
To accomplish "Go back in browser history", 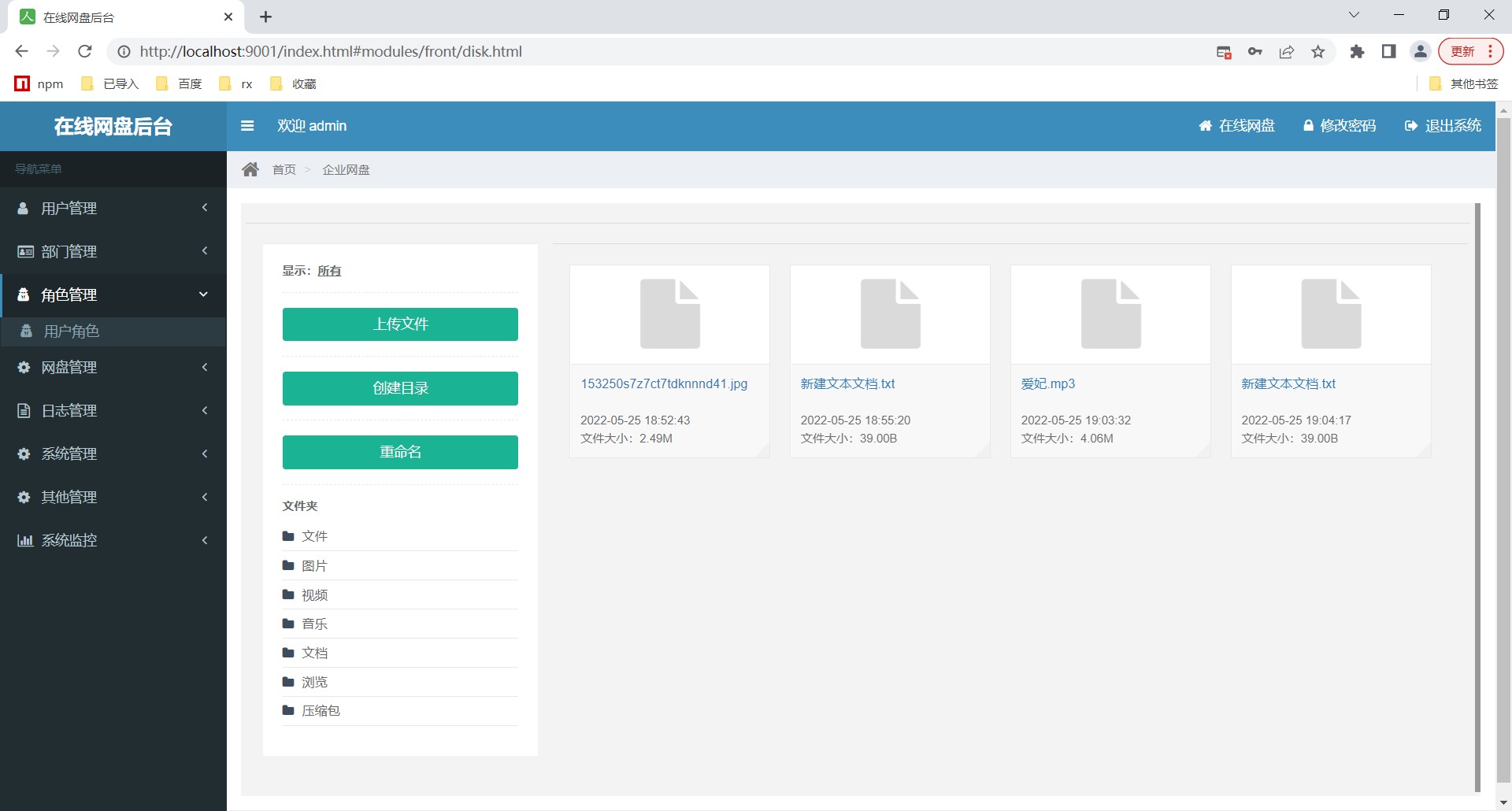I will pos(22,52).
